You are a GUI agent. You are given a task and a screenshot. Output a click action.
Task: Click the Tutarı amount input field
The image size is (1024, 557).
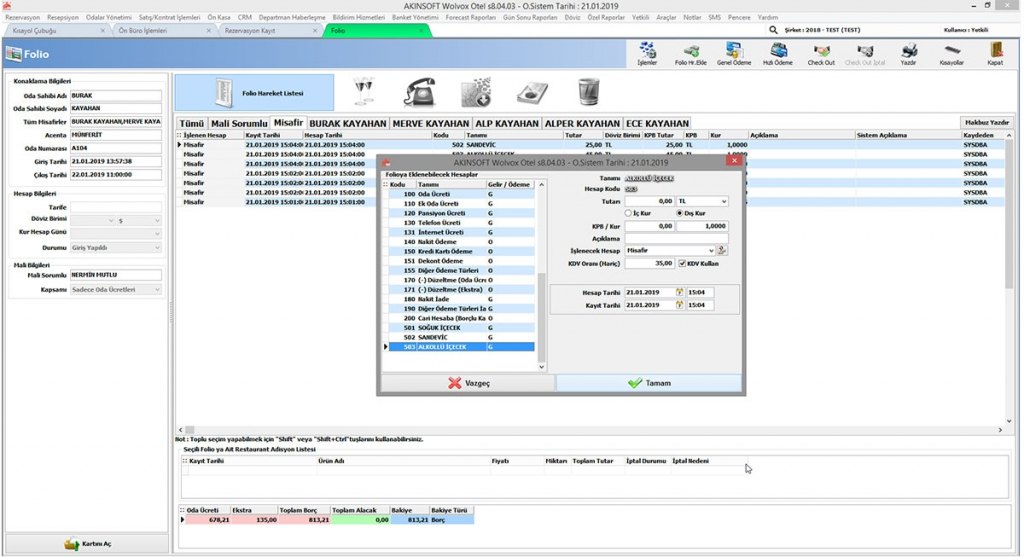click(x=649, y=201)
